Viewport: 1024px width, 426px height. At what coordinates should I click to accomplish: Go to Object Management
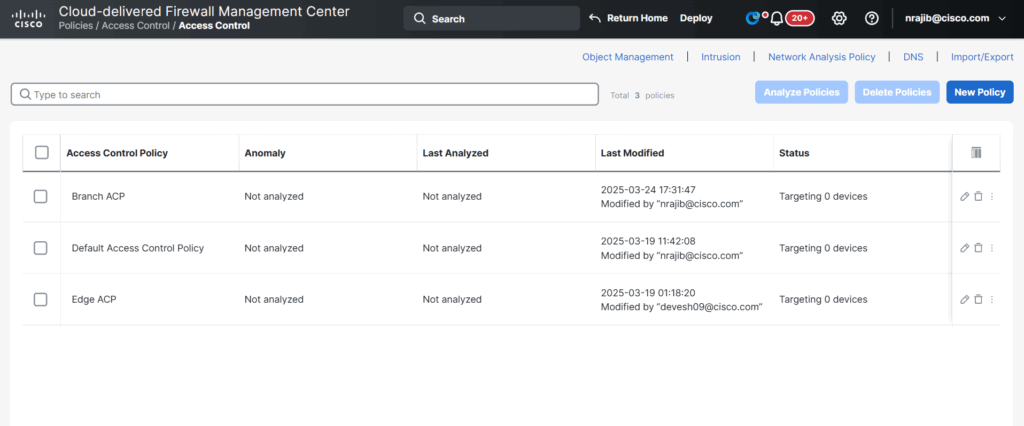point(627,57)
